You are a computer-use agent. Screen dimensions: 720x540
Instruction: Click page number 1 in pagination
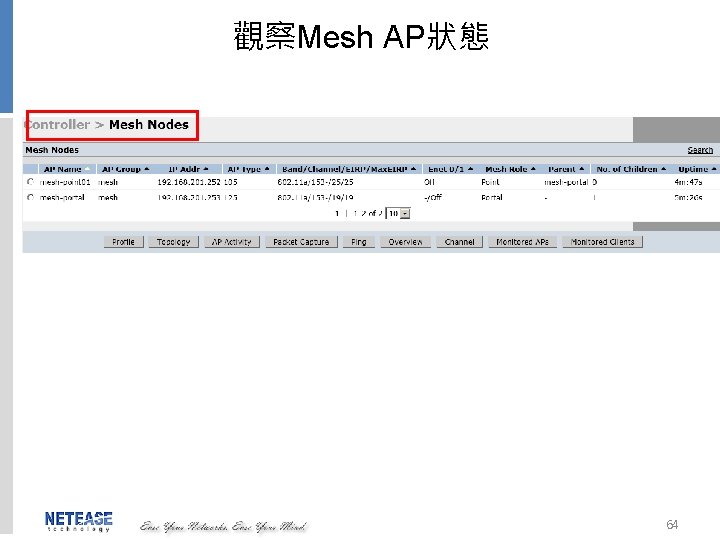(x=337, y=214)
